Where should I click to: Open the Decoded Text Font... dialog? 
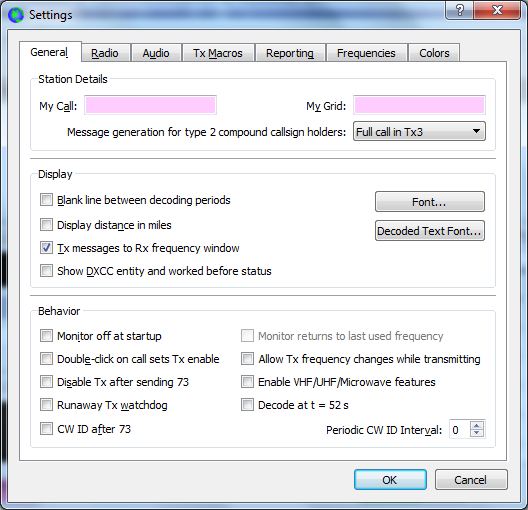[430, 231]
